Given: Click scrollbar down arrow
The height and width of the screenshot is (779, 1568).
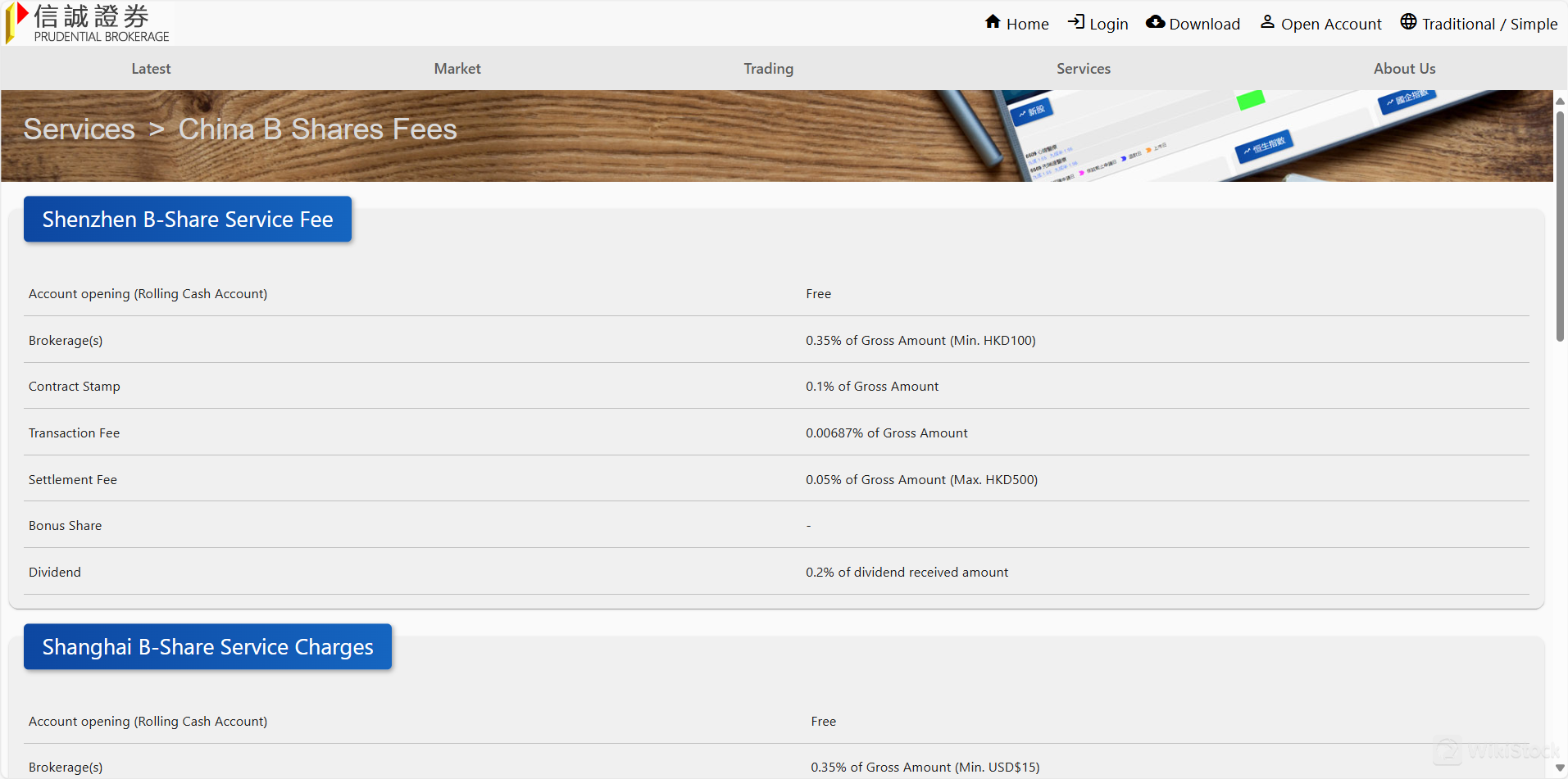Looking at the screenshot, I should point(1560,768).
